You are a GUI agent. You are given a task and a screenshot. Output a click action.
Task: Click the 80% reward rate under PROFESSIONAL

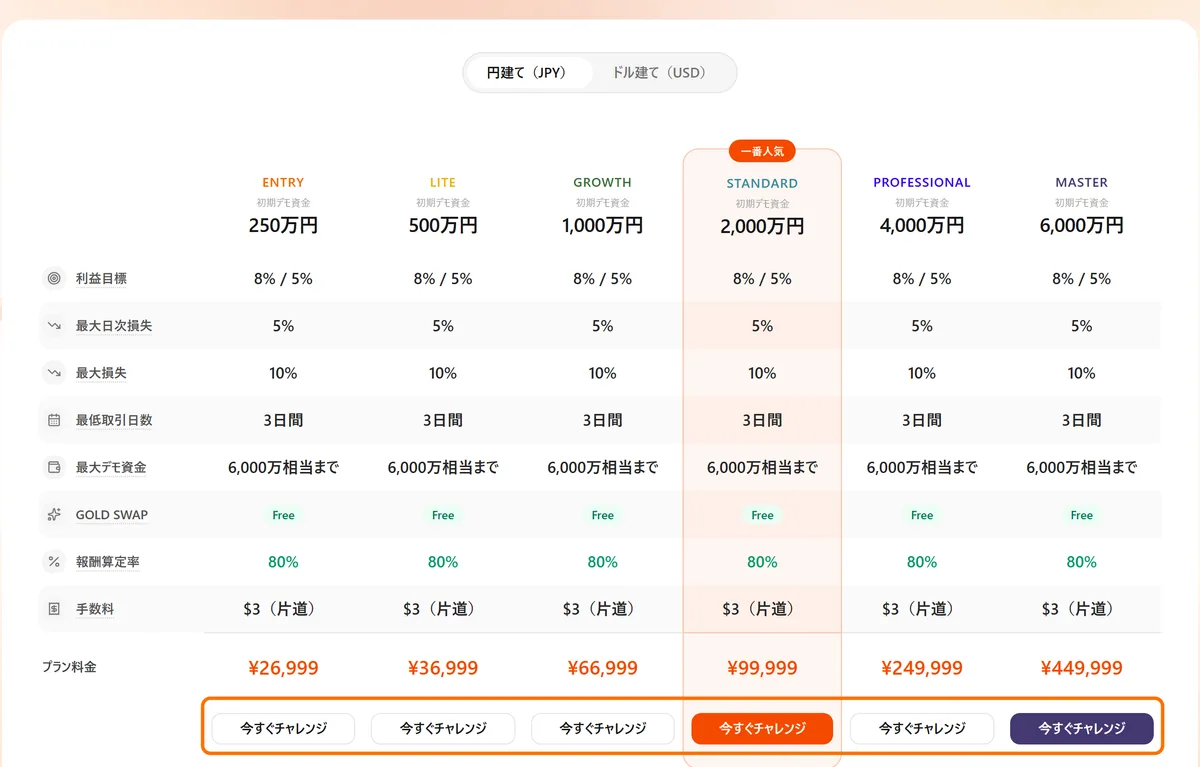point(922,562)
